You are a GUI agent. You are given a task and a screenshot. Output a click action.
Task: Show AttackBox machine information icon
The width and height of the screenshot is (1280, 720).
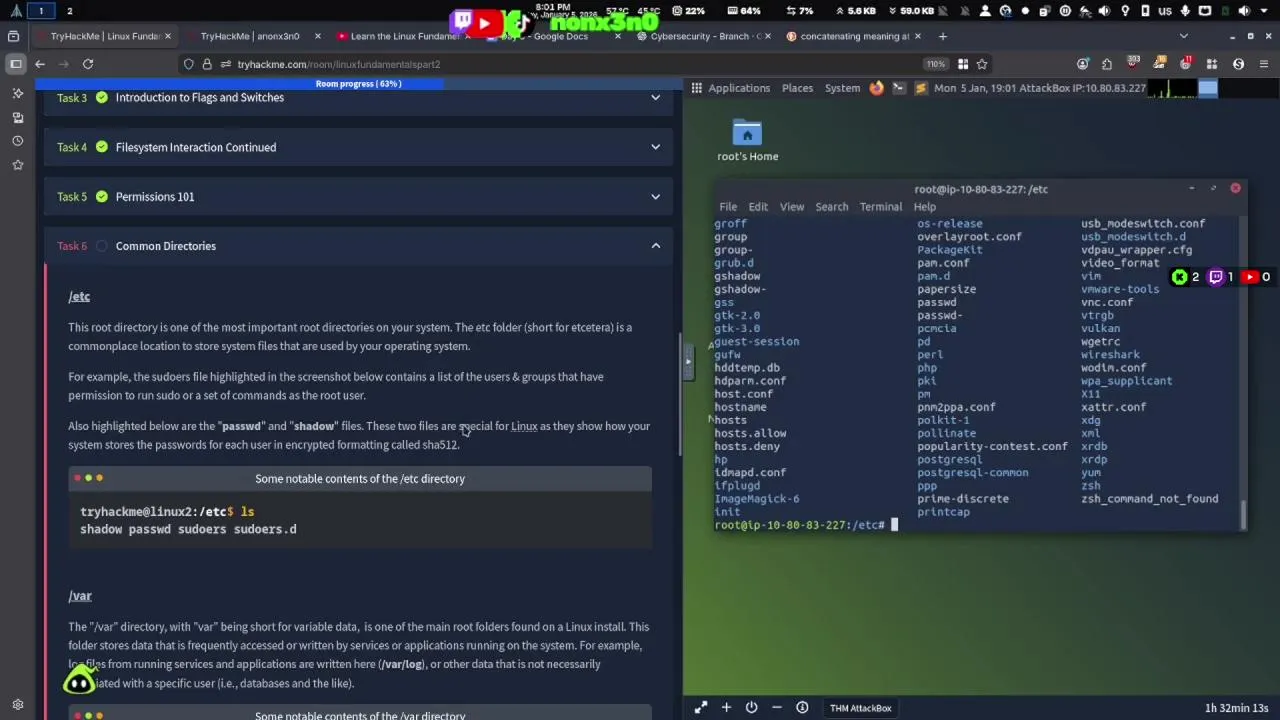tap(802, 708)
